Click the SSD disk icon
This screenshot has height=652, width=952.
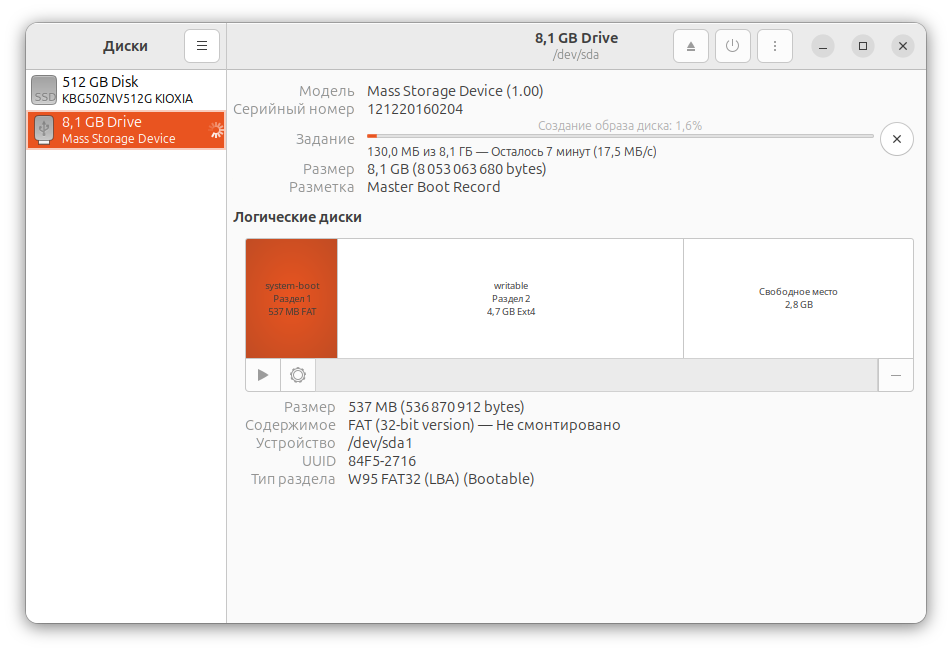click(44, 90)
